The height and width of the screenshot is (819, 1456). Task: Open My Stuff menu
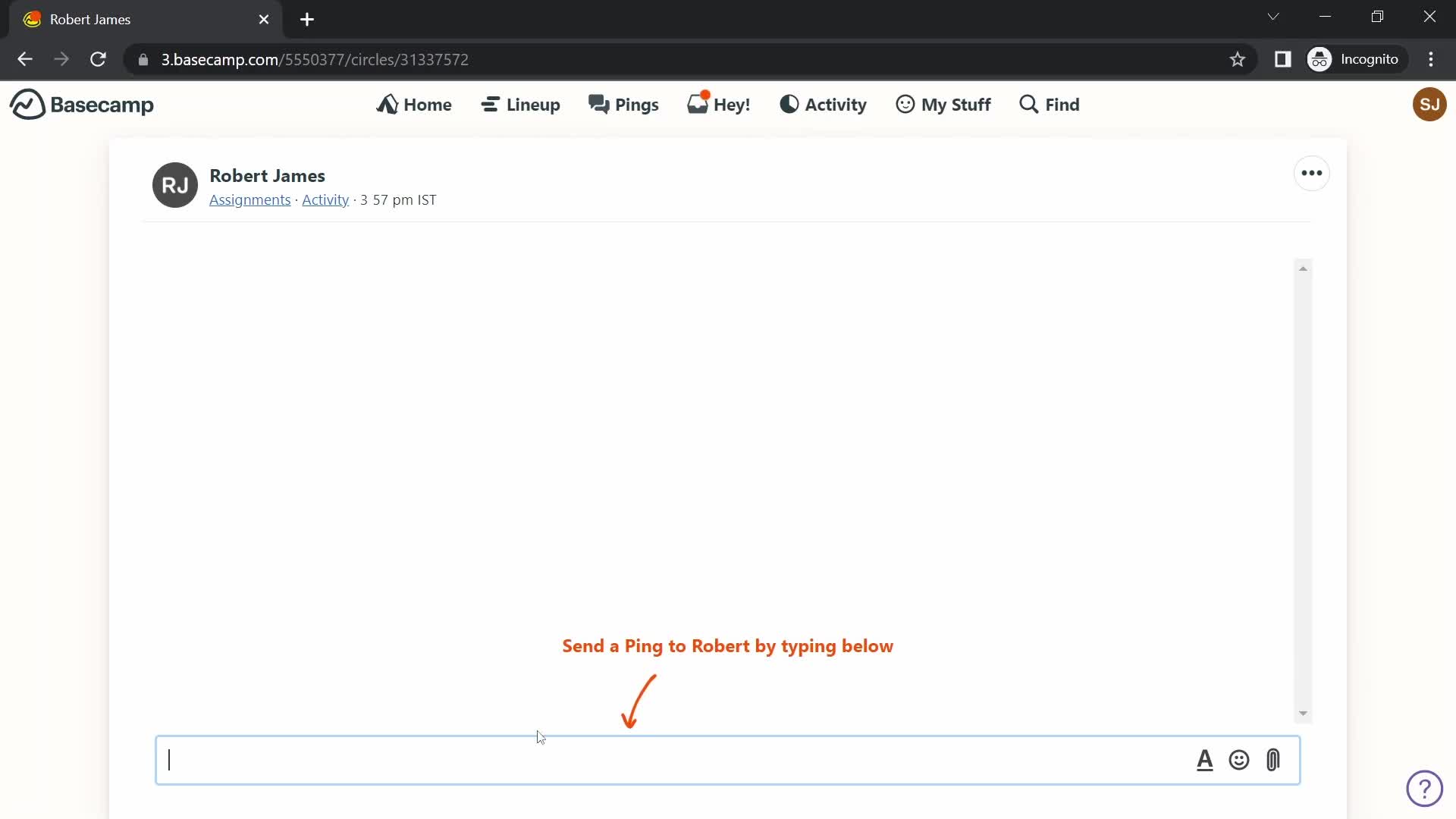tap(943, 105)
